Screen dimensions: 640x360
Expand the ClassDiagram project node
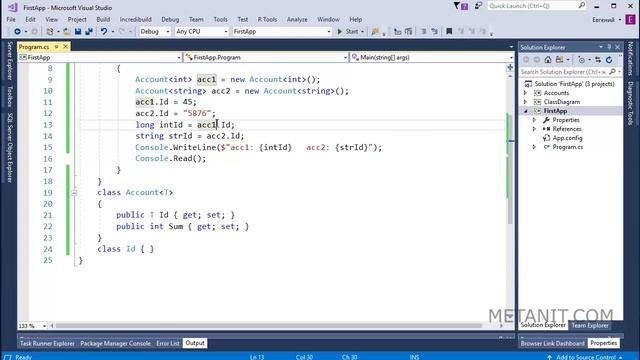(526, 102)
